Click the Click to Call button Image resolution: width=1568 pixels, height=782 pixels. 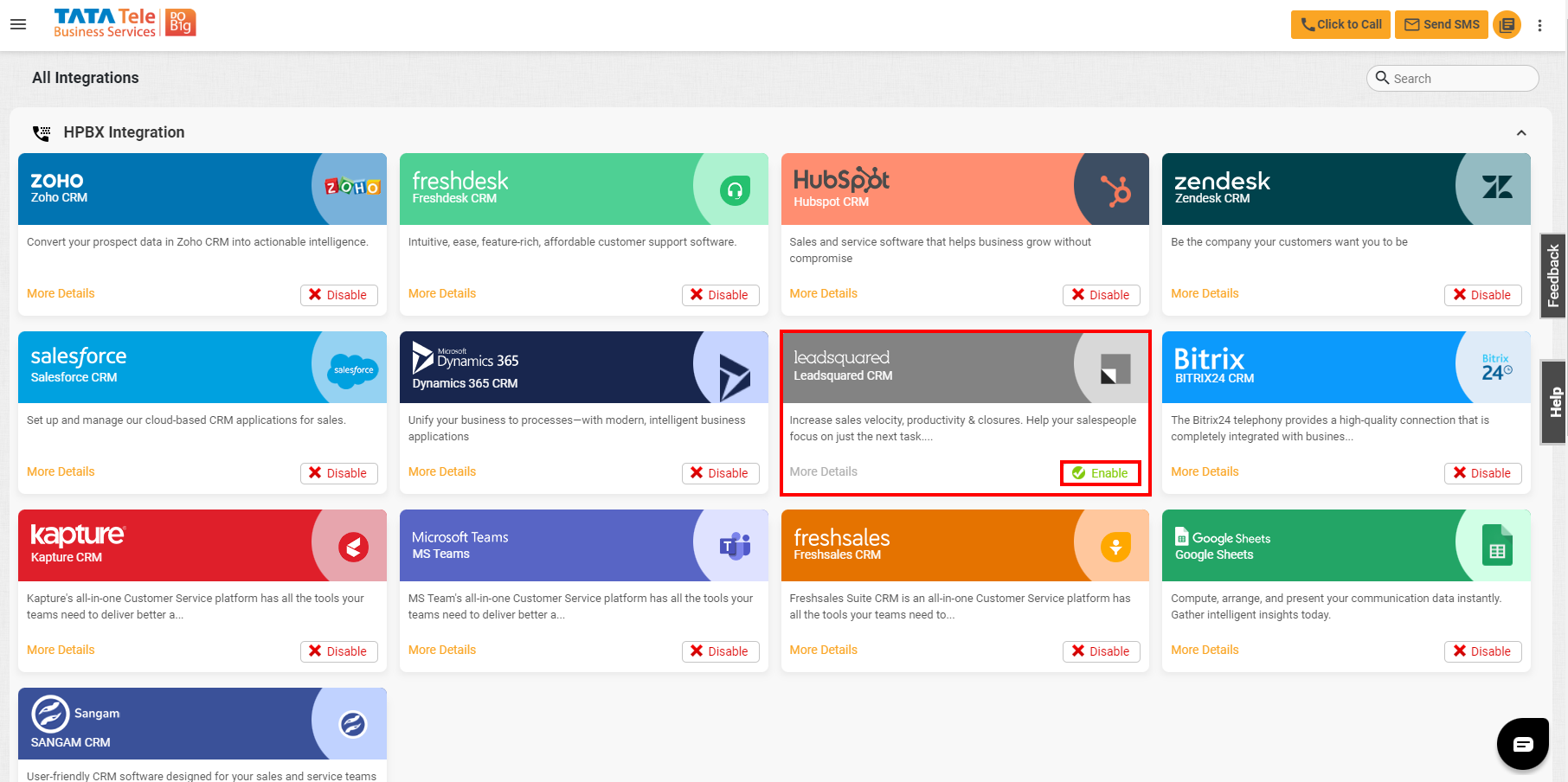(1340, 24)
